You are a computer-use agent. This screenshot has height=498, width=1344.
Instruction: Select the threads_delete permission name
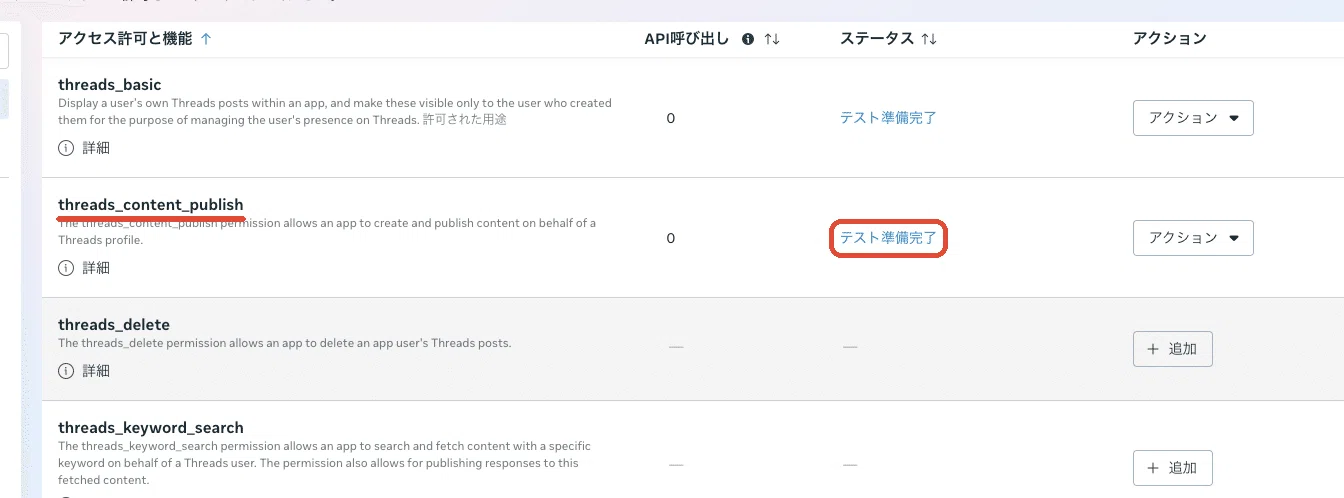click(x=114, y=325)
